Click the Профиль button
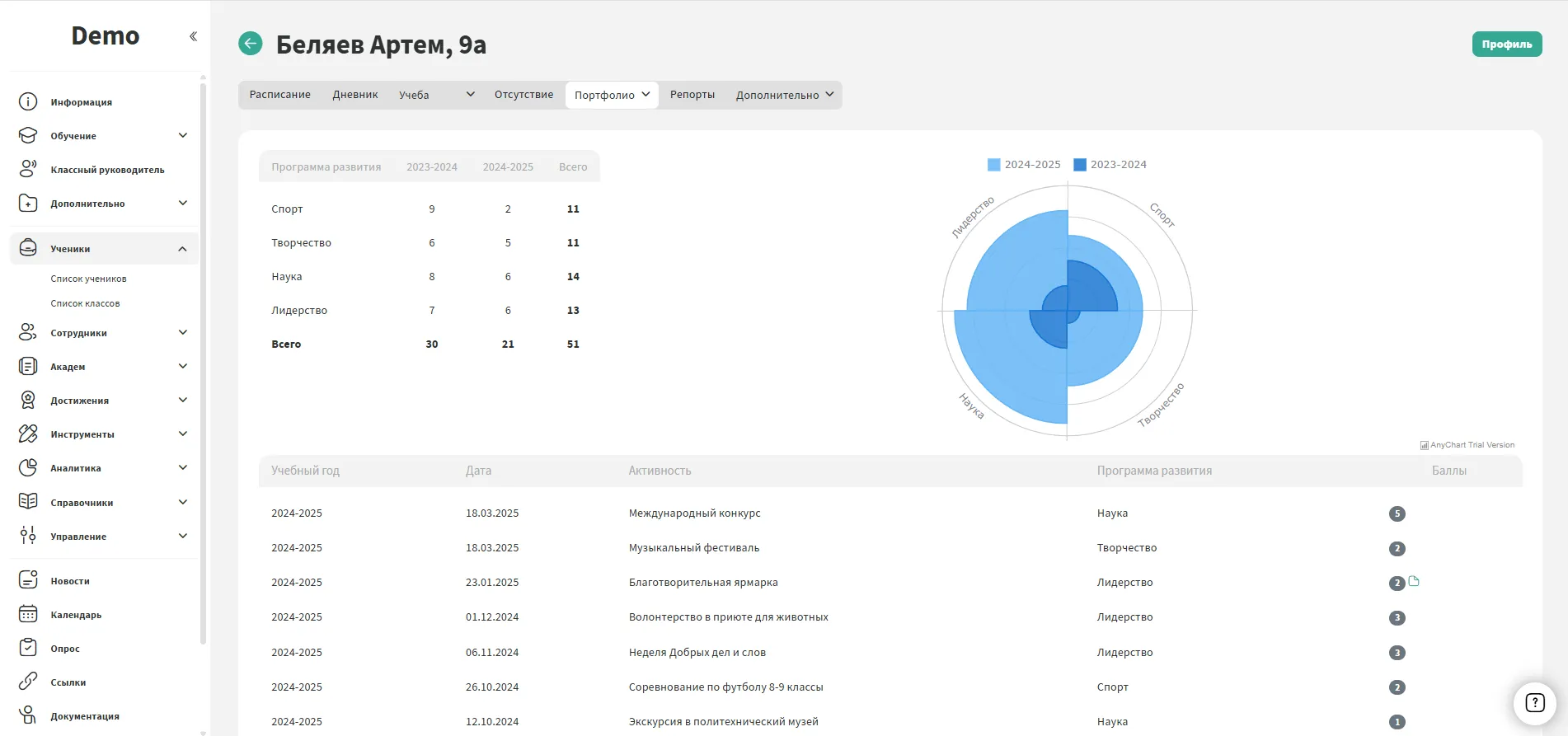1568x736 pixels. (x=1506, y=45)
